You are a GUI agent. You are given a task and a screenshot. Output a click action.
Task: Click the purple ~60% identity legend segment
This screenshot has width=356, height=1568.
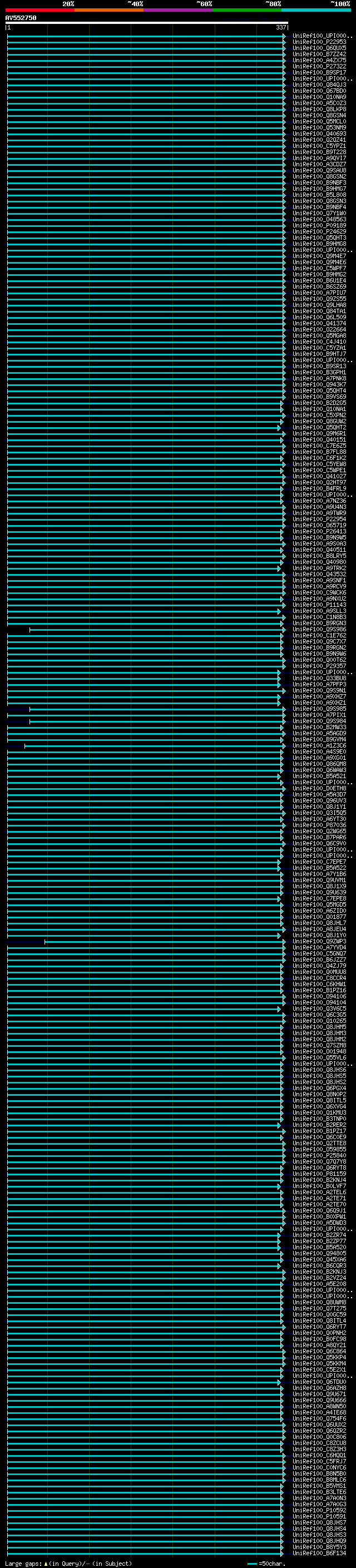click(x=179, y=10)
